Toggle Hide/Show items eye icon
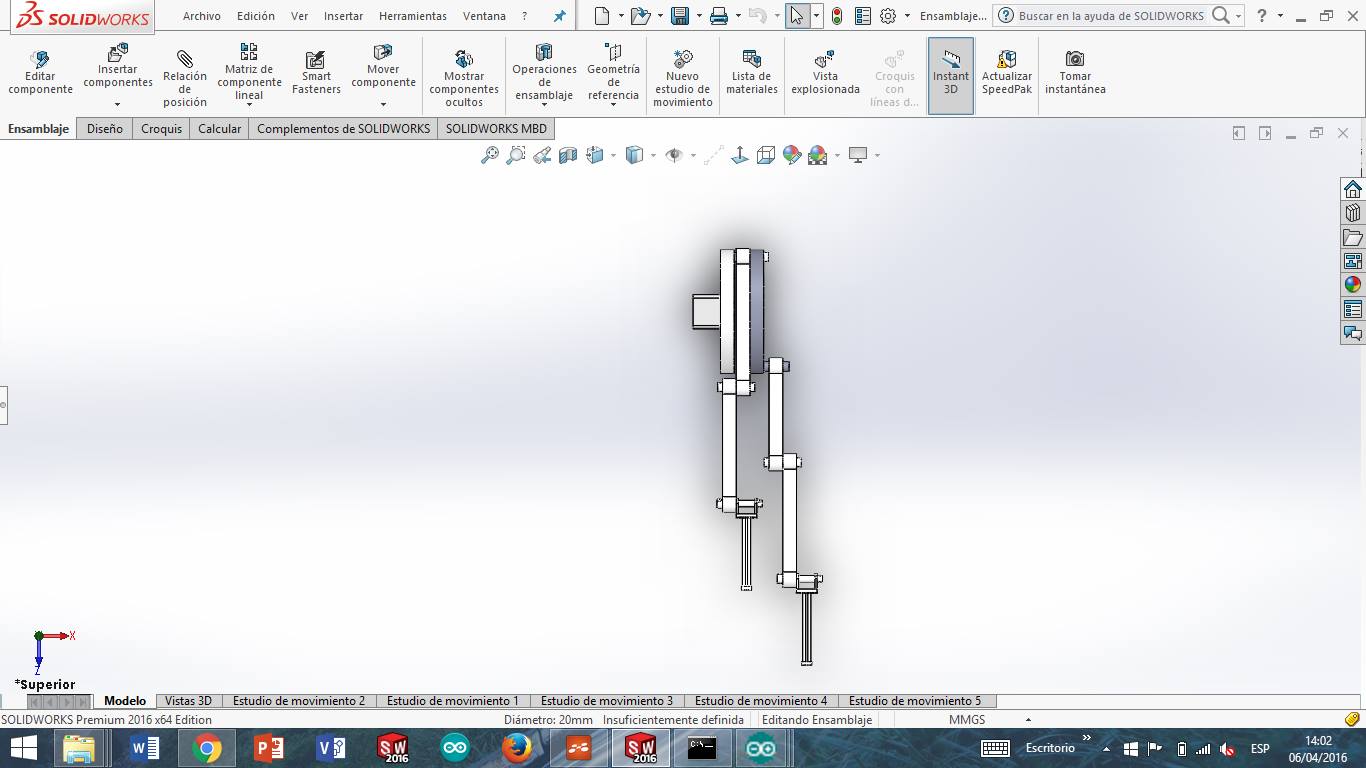 tap(674, 155)
